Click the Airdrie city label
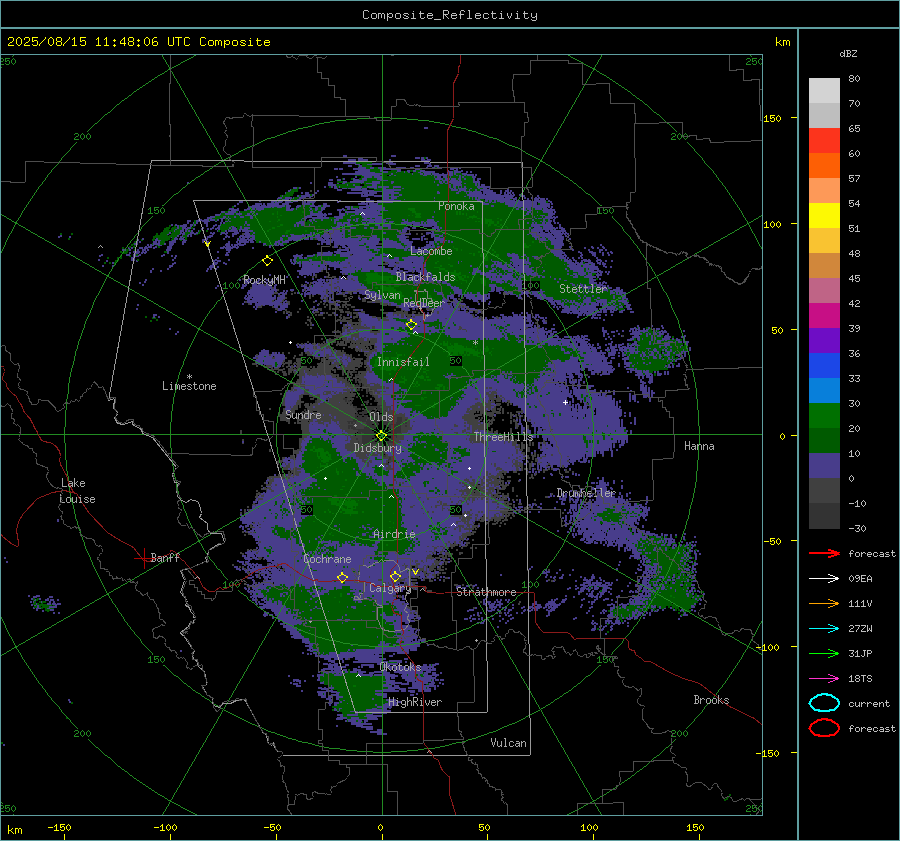900x841 pixels. pyautogui.click(x=394, y=534)
